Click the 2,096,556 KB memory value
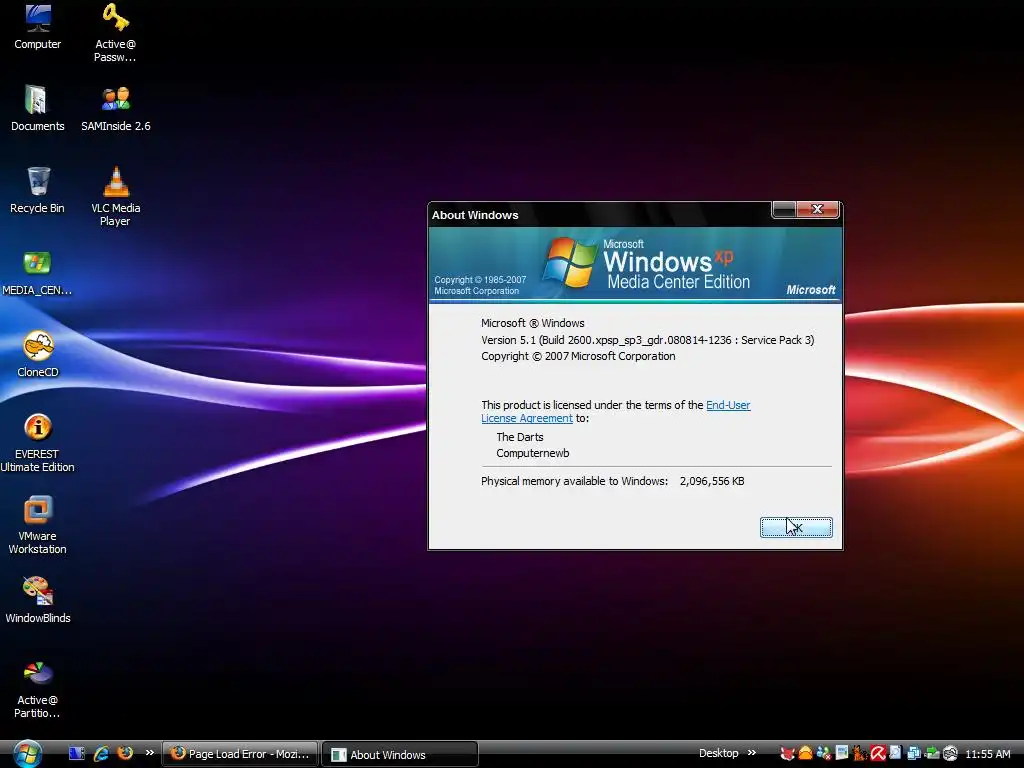The width and height of the screenshot is (1024, 768). click(712, 481)
